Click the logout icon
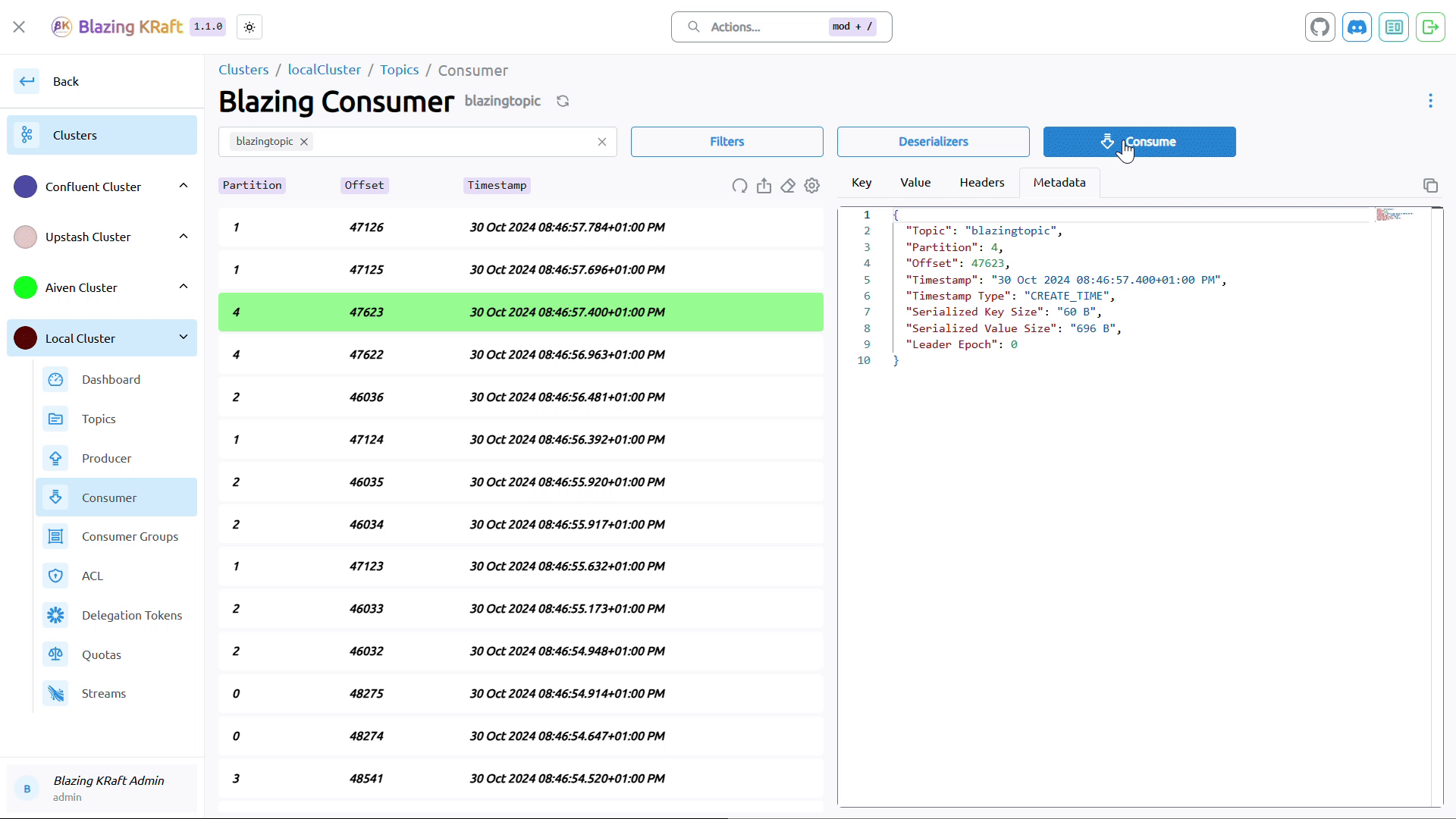 click(1430, 27)
